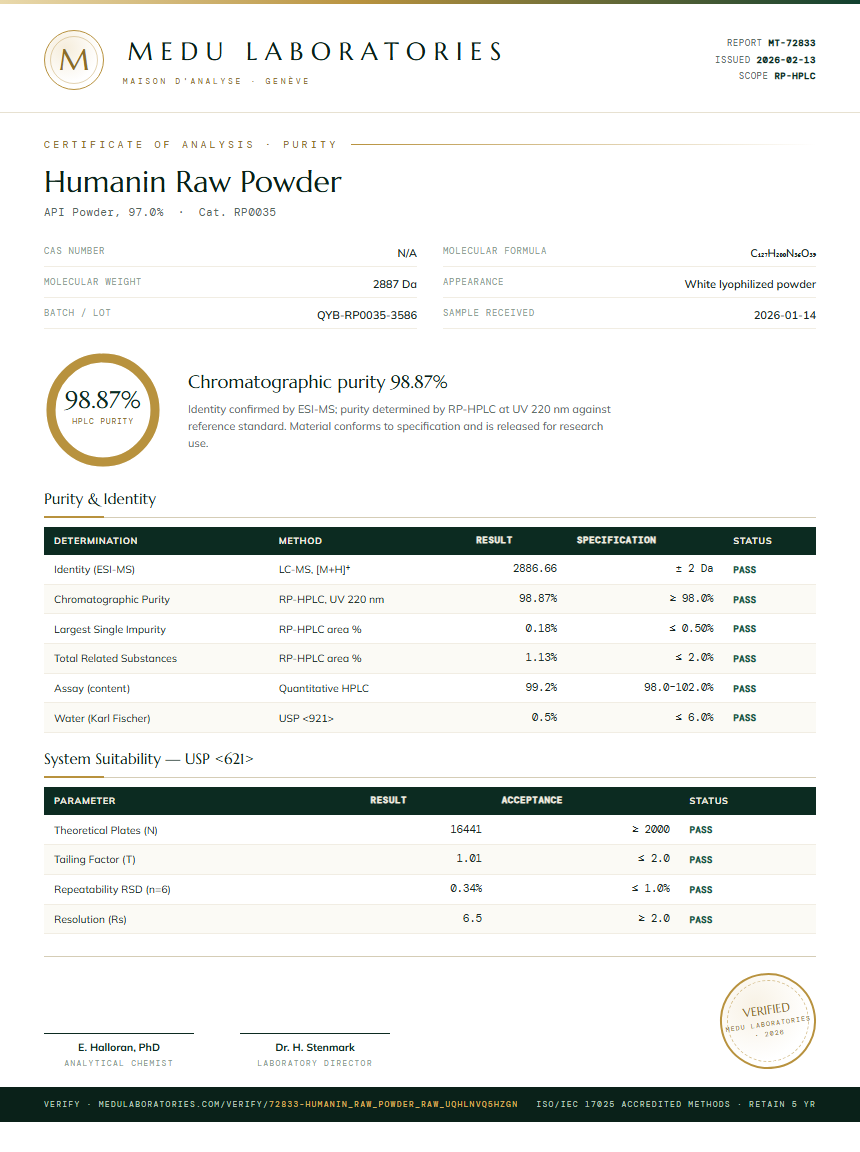Viewport: 860px width, 1152px height.
Task: Click the Medu Laboratories M logo
Action: (x=73, y=60)
